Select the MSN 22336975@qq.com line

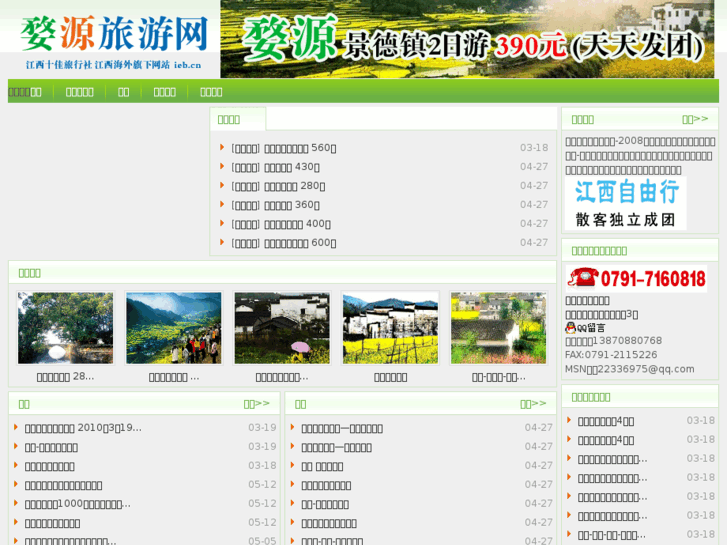pos(630,369)
